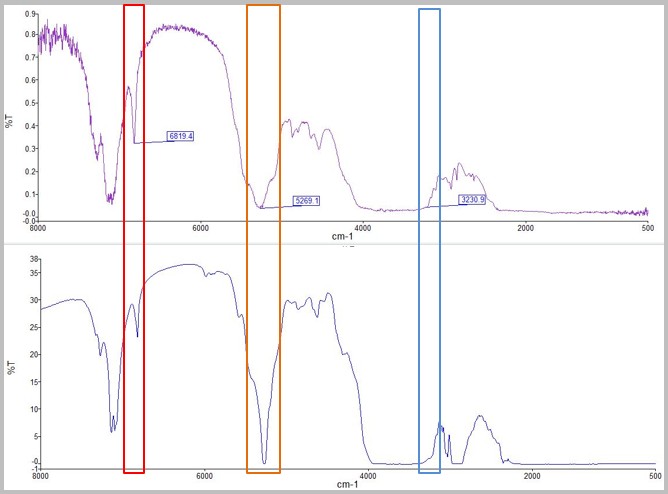Click the bottom spectrum %T axis label
This screenshot has width=668, height=494.
(11, 368)
